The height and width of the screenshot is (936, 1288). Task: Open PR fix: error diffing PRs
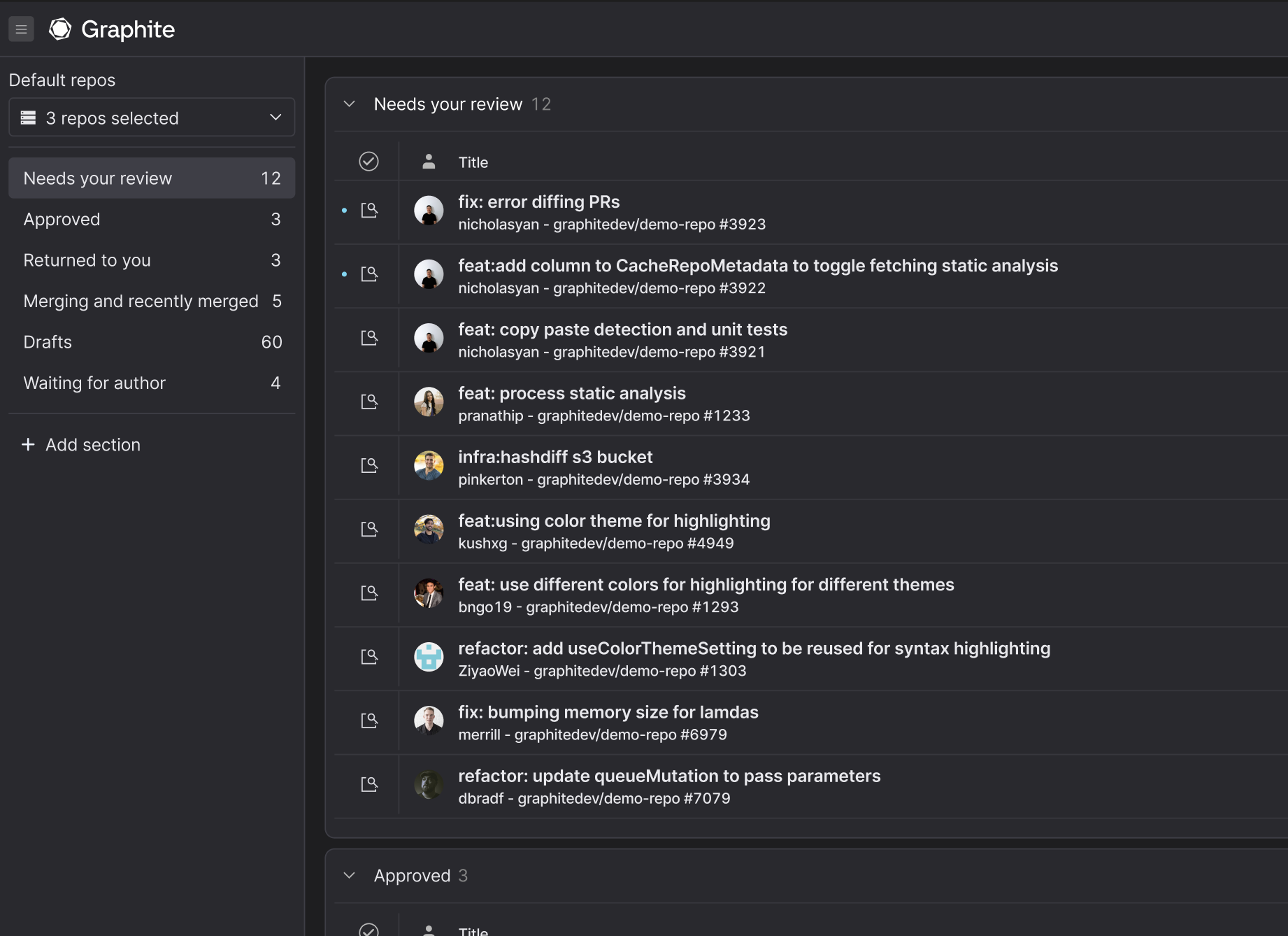point(539,202)
